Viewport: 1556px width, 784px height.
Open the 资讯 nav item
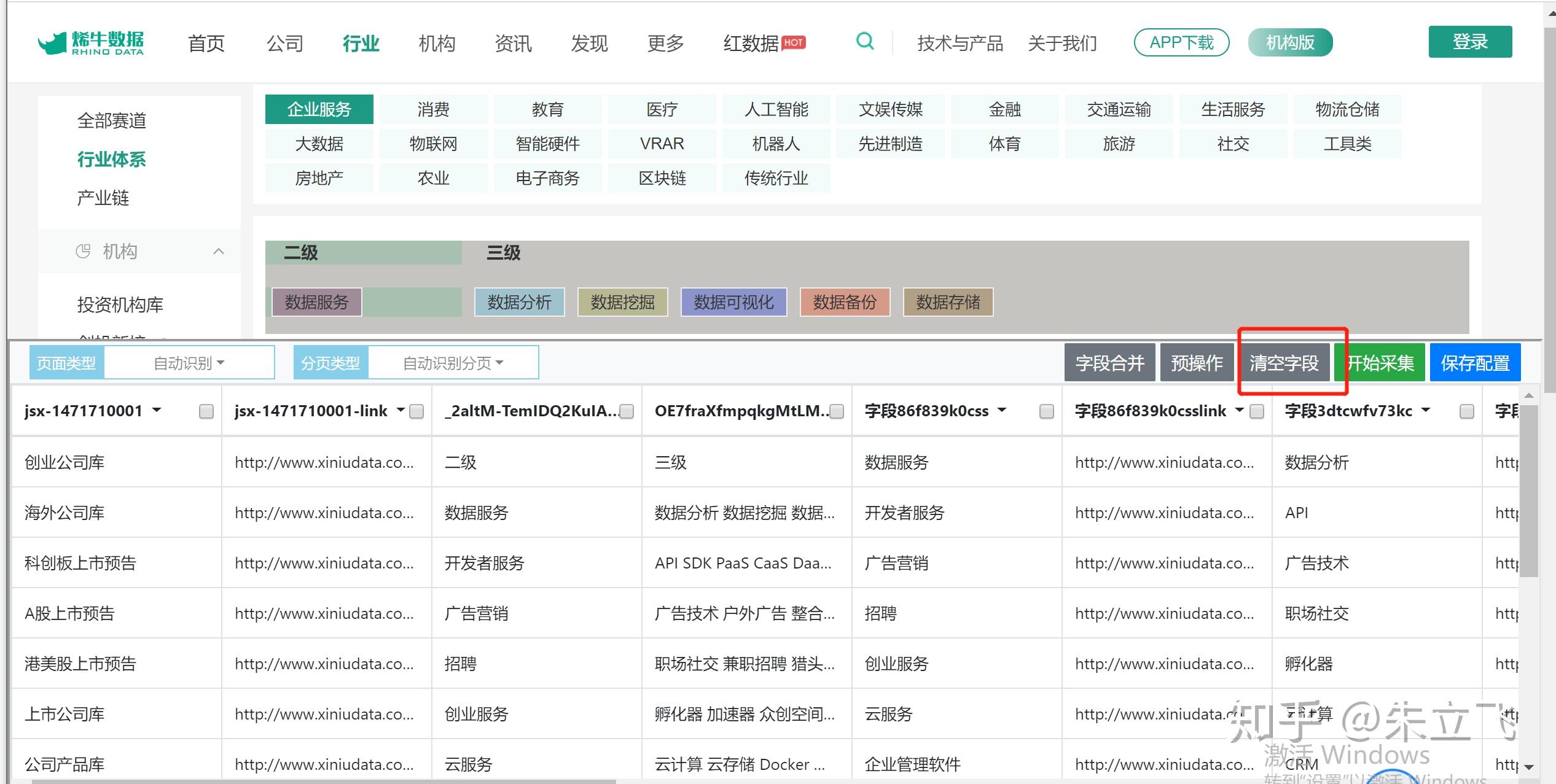coord(513,43)
